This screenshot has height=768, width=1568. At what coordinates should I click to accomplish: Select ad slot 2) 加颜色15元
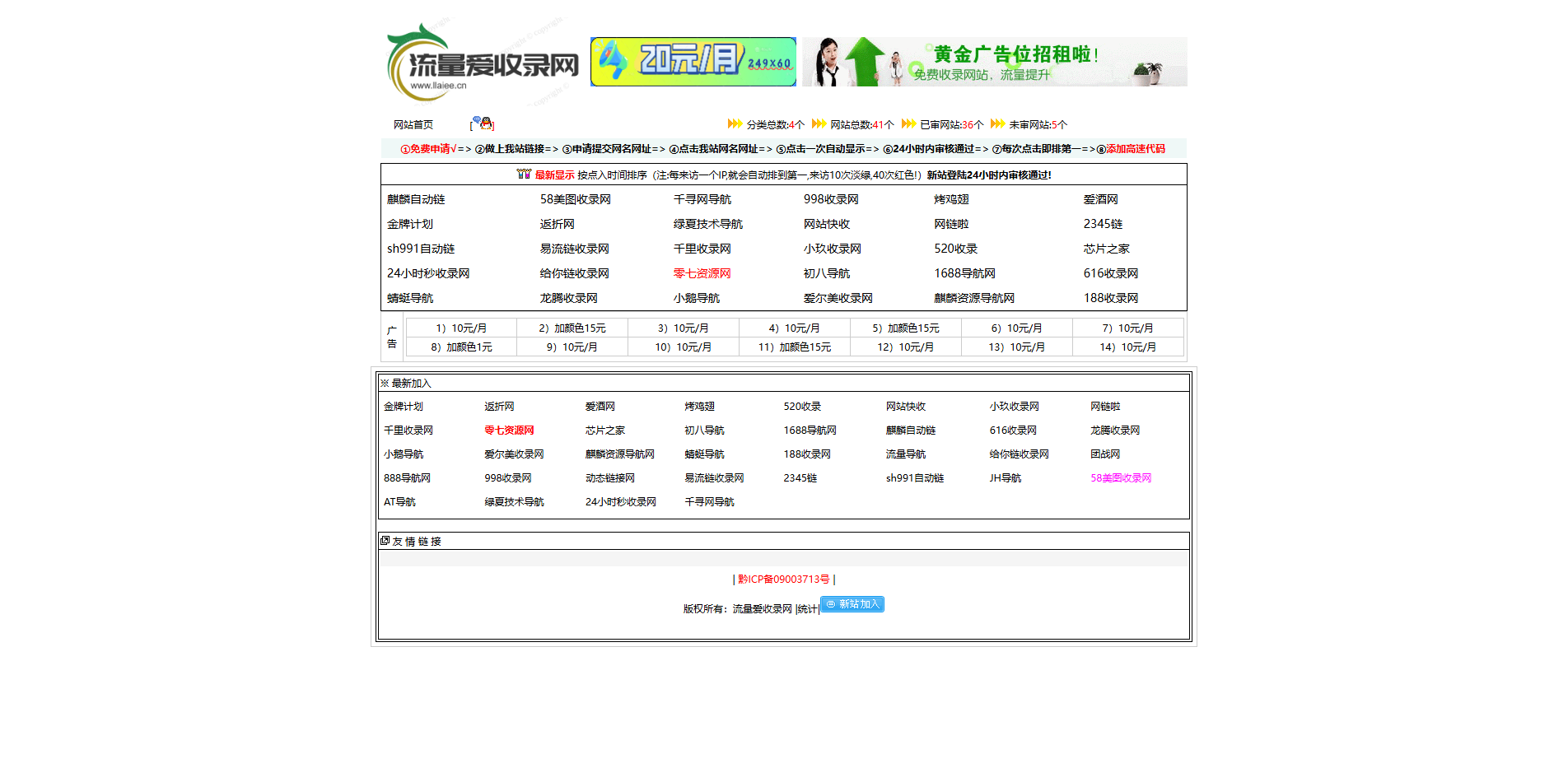coord(572,327)
